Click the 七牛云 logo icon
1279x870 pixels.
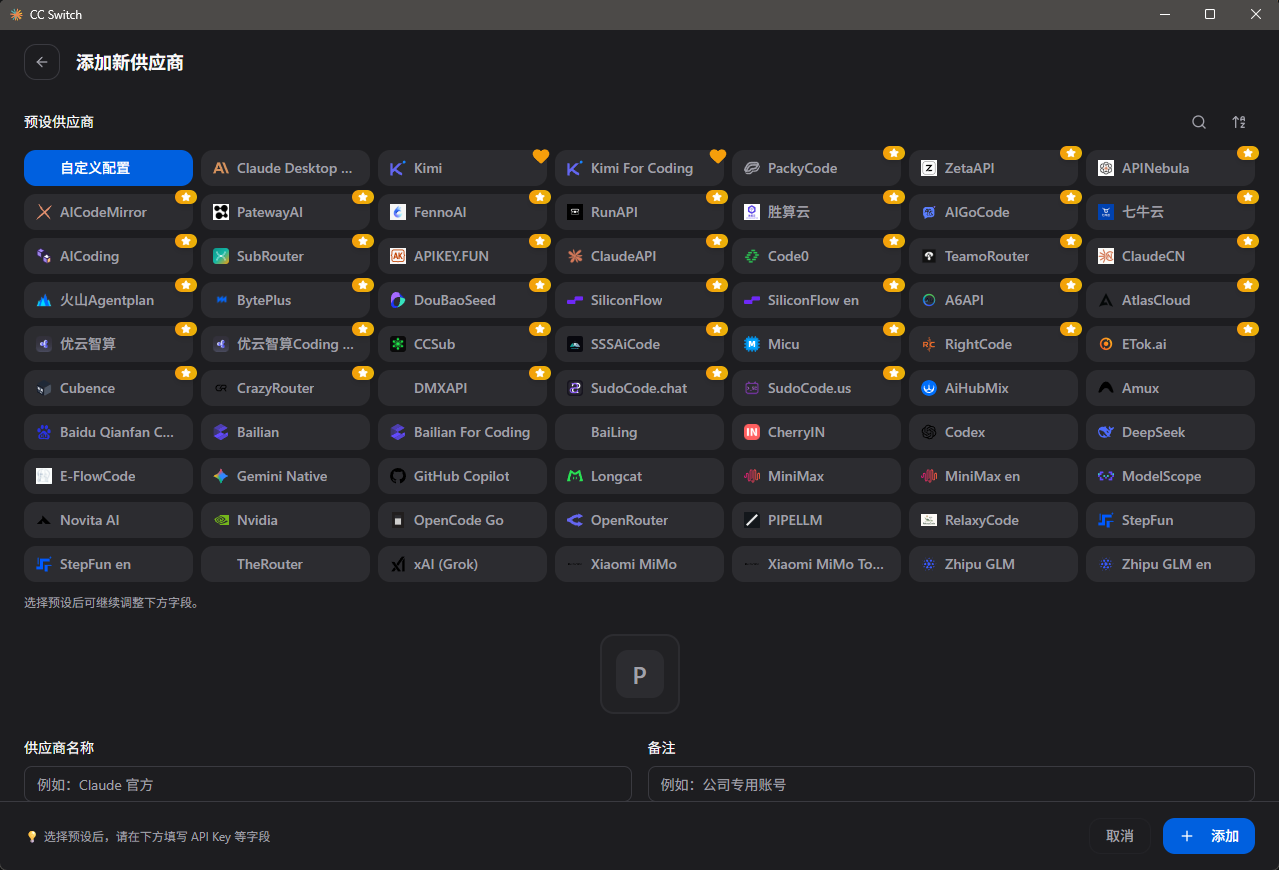[x=1106, y=212]
